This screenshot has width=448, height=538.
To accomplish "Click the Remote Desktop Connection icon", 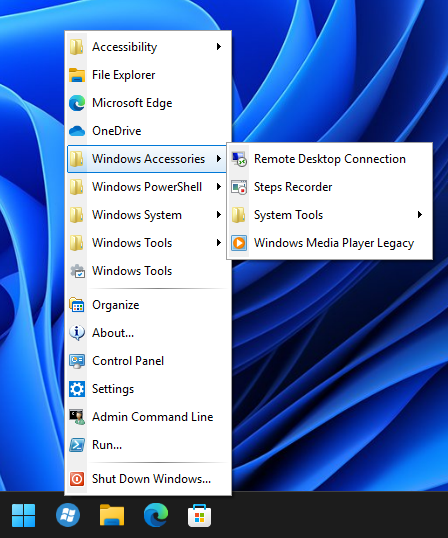I will click(239, 159).
